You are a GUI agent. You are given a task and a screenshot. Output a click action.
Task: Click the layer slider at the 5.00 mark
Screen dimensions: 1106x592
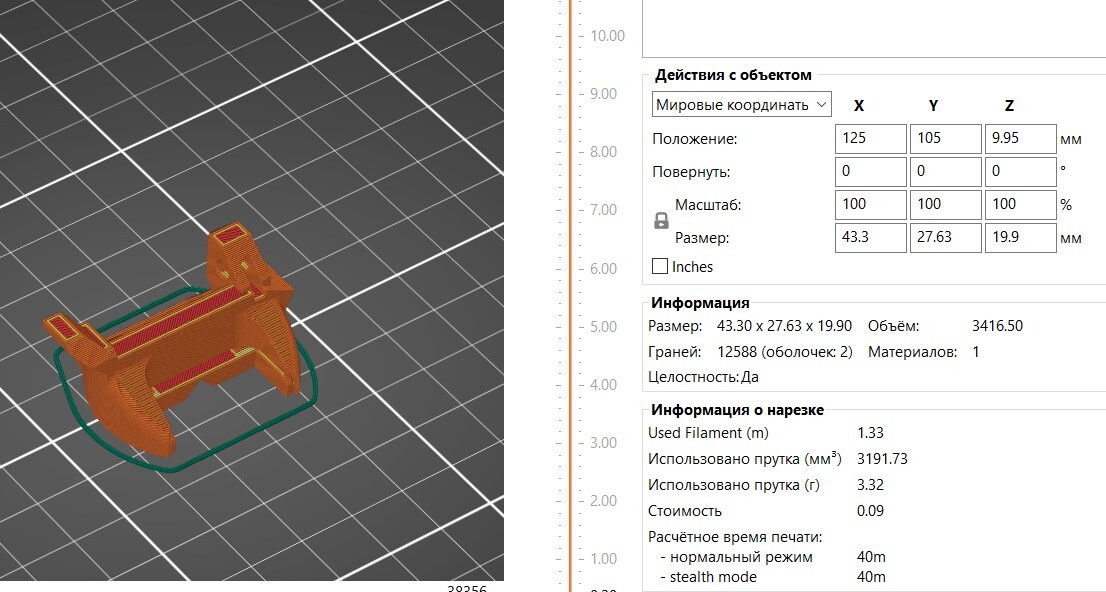point(570,326)
